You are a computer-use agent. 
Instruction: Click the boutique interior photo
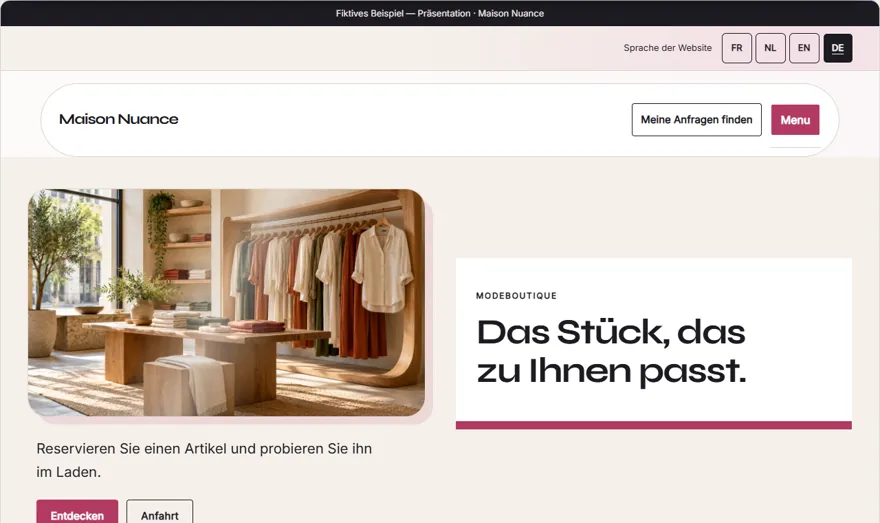(x=226, y=302)
